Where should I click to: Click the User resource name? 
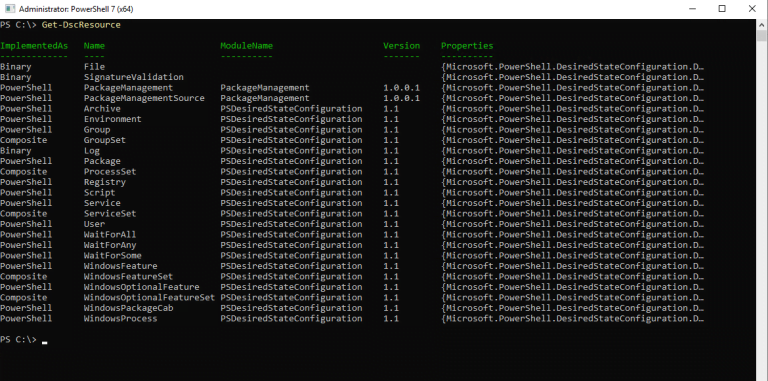(x=94, y=224)
